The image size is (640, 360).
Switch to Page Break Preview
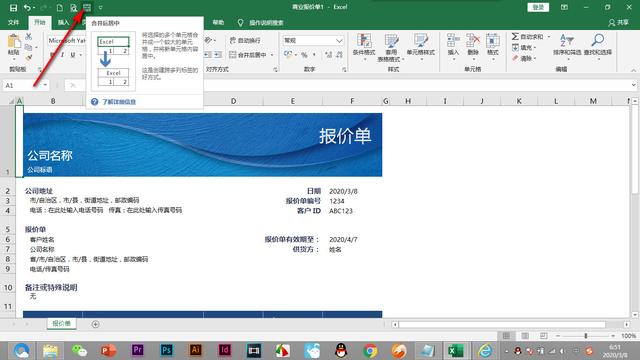pyautogui.click(x=544, y=336)
